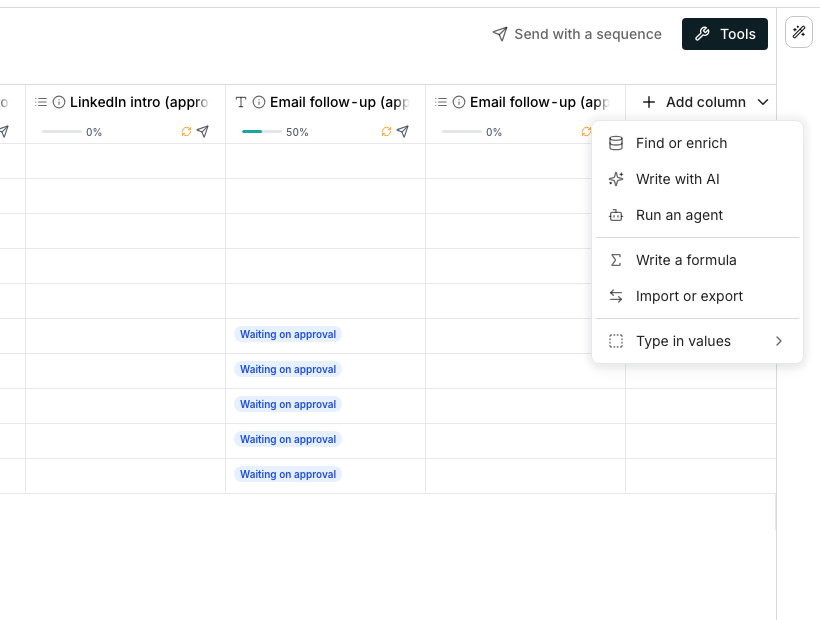Click the Add column plus icon
Image resolution: width=820 pixels, height=620 pixels.
pyautogui.click(x=648, y=102)
